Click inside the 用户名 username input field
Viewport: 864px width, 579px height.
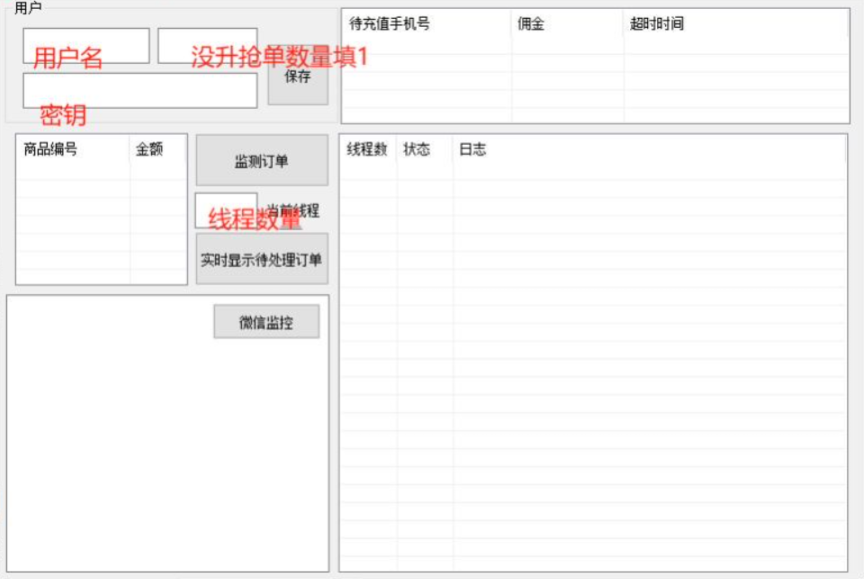click(x=85, y=44)
